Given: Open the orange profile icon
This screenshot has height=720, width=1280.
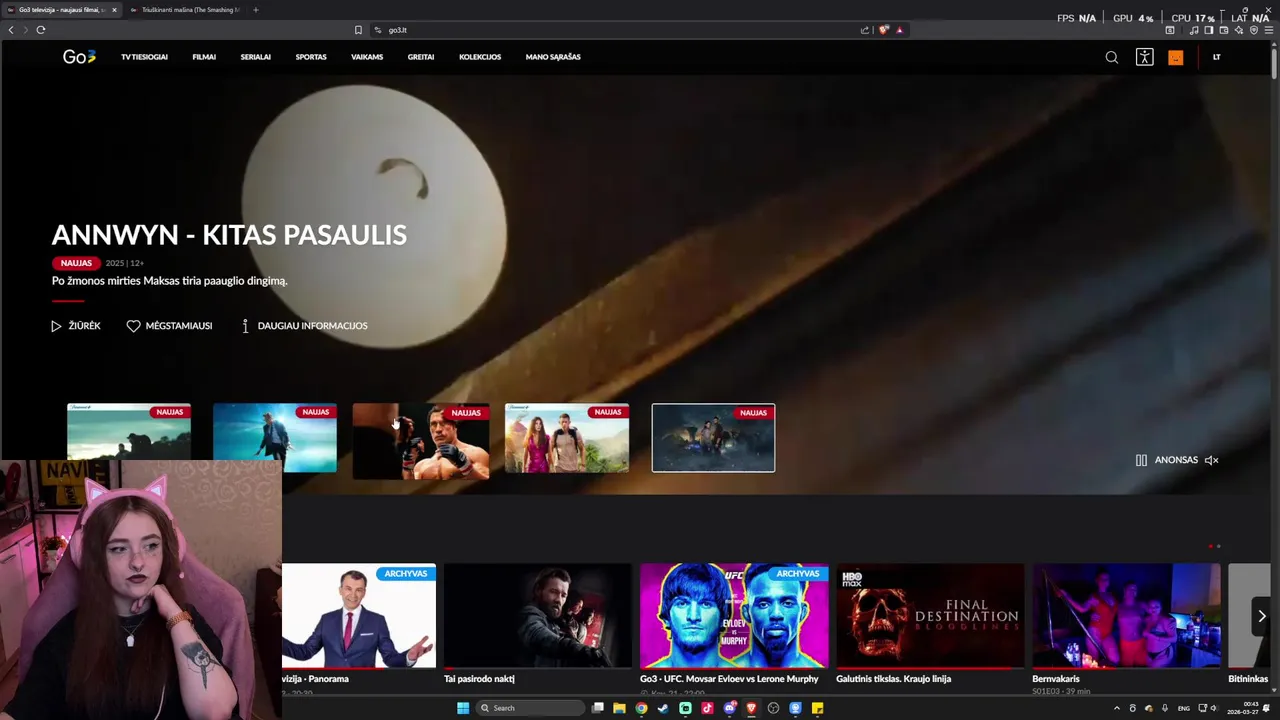Looking at the screenshot, I should point(1175,57).
